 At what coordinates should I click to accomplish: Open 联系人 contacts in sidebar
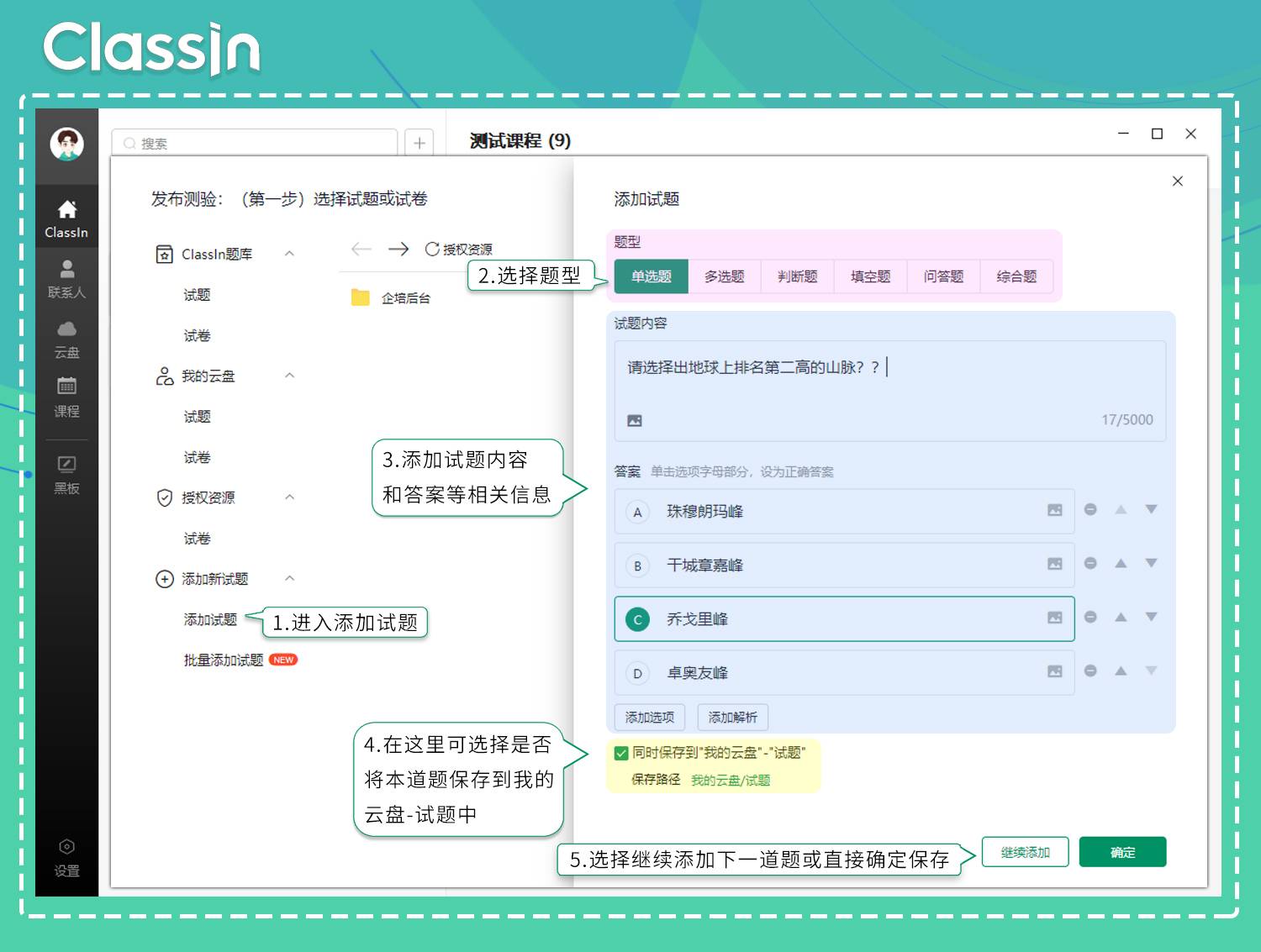[x=66, y=280]
